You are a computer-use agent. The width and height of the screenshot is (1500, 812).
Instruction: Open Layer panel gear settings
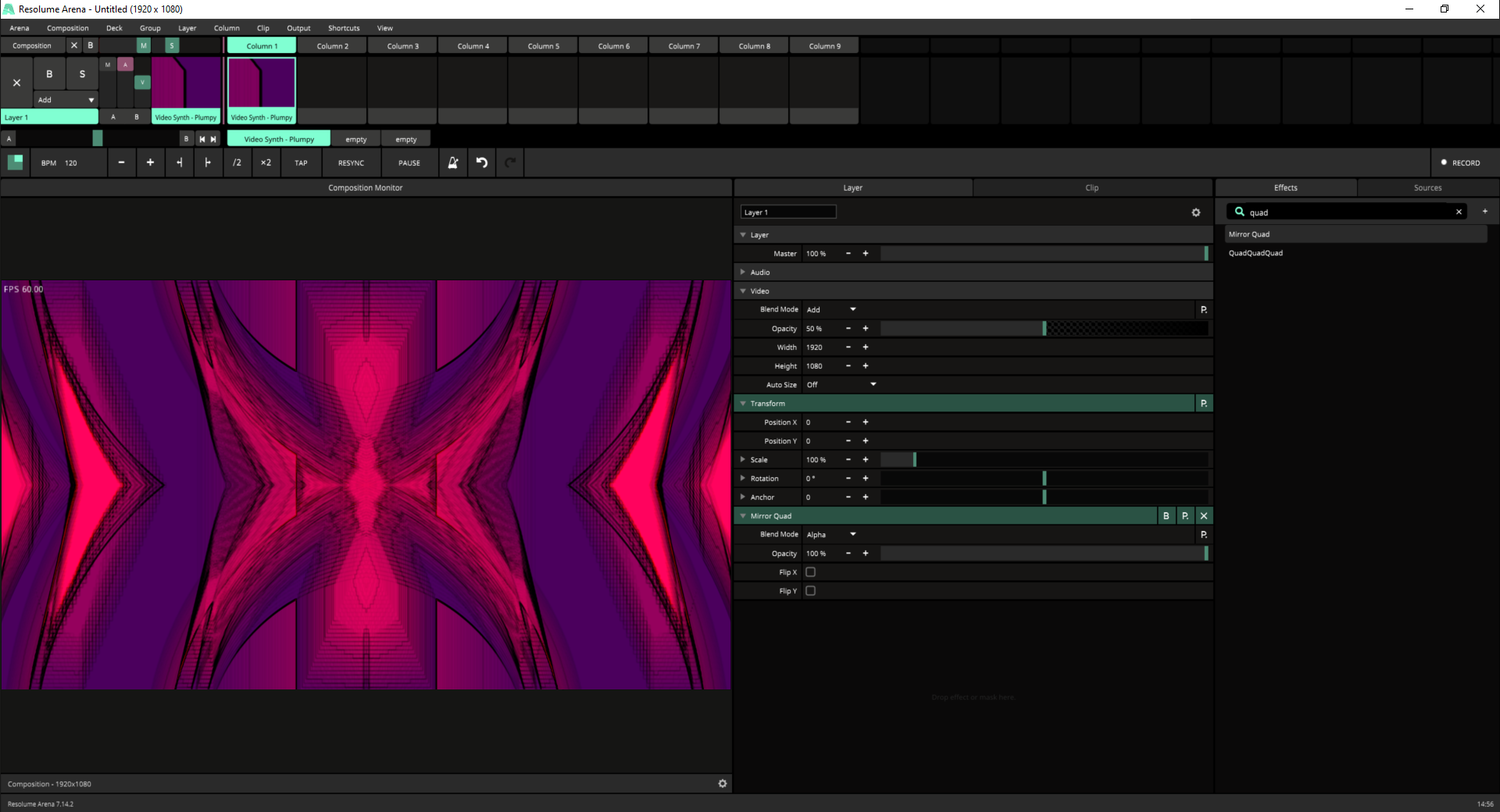(1195, 212)
